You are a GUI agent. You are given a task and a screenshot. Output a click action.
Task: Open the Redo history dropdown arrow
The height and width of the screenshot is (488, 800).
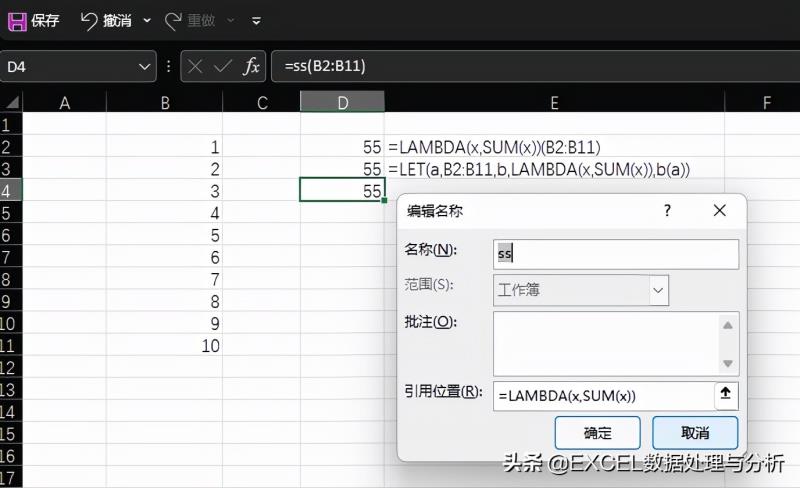tap(231, 21)
